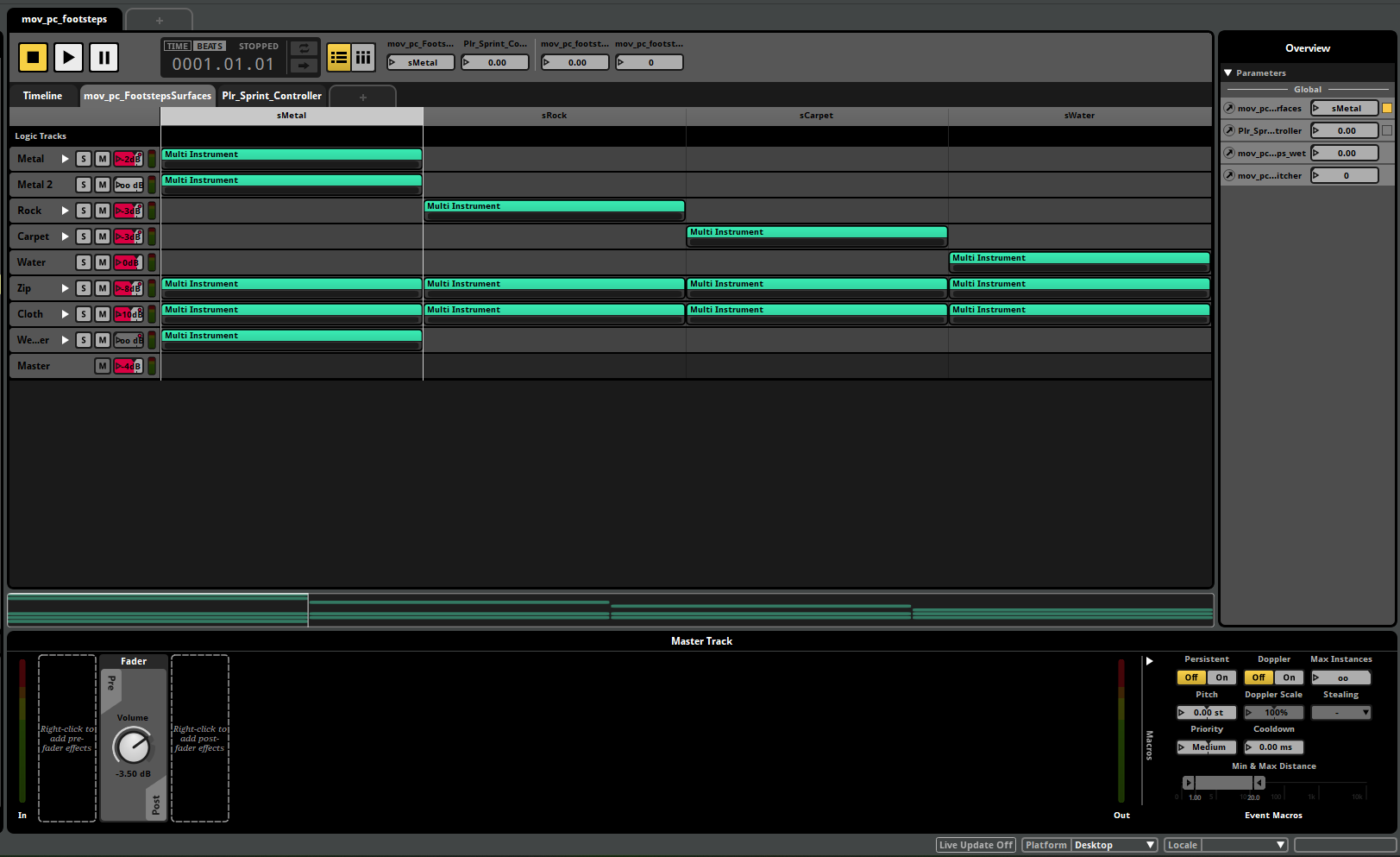The height and width of the screenshot is (857, 1400).
Task: Click the Fader Volume knob
Action: [x=133, y=746]
